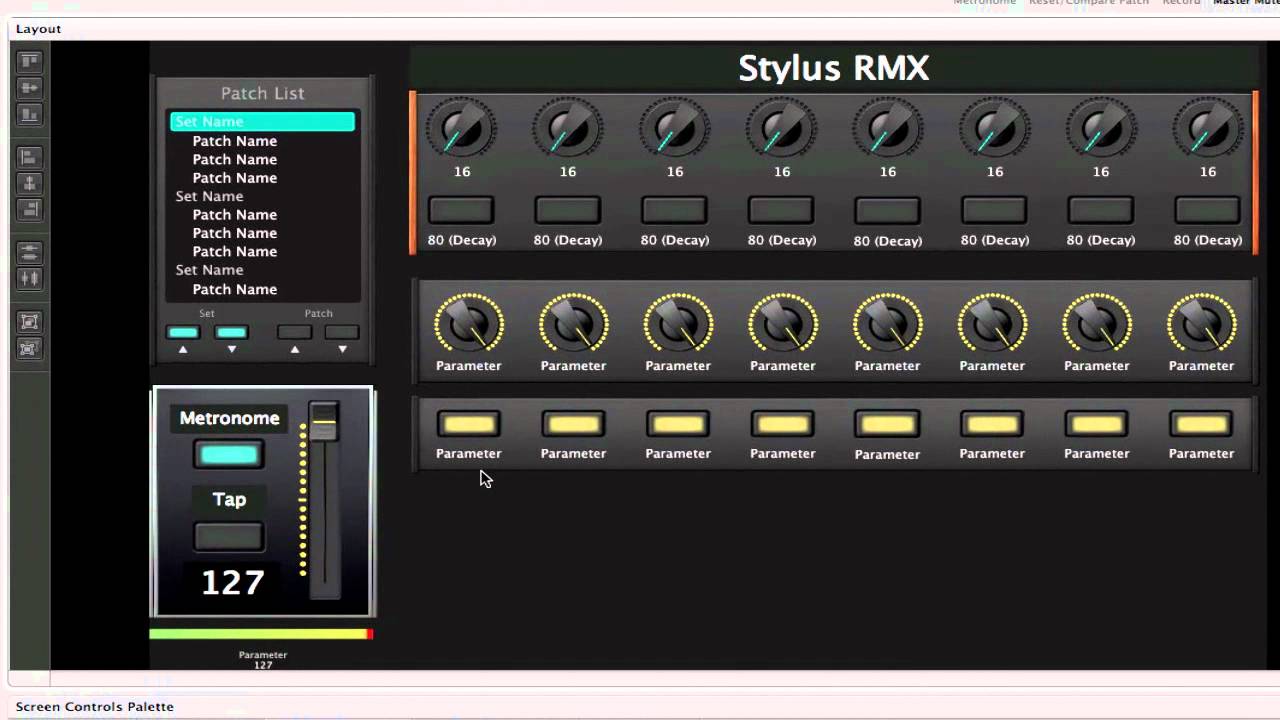This screenshot has width=1280, height=720.
Task: Toggle the first yellow Parameter button
Action: click(x=468, y=424)
